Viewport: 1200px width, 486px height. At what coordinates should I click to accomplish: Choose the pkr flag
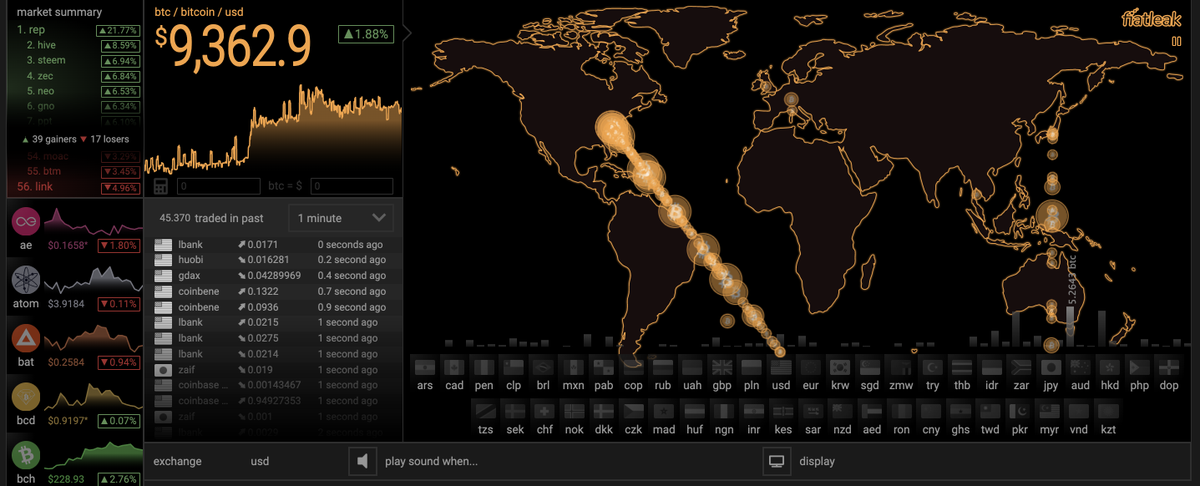pyautogui.click(x=1019, y=411)
